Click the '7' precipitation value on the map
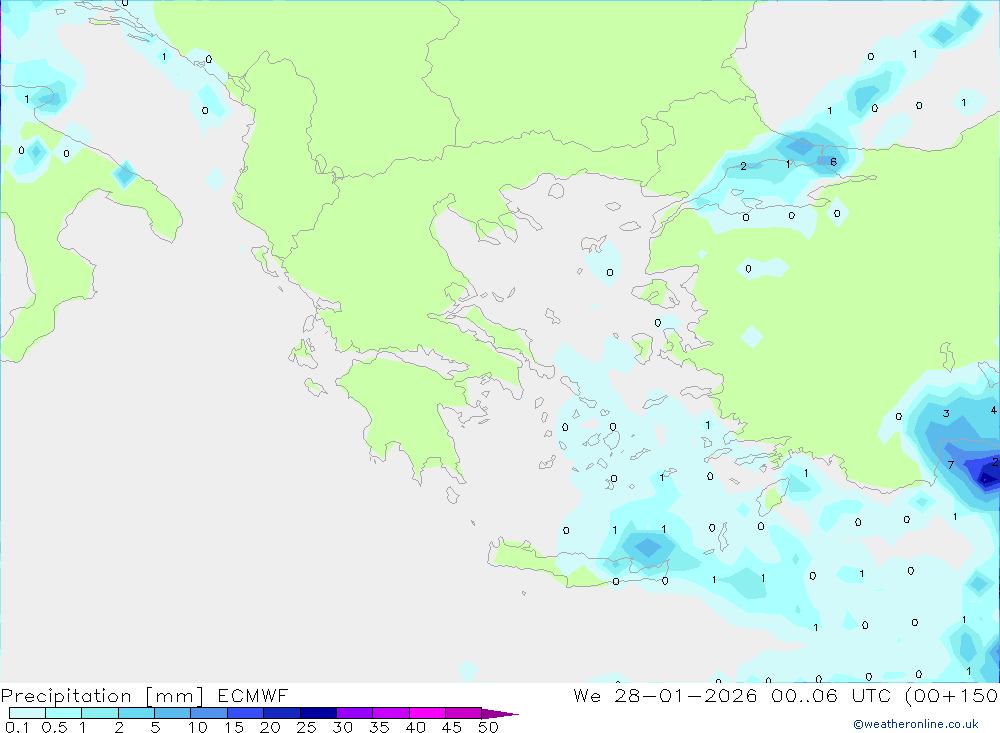The height and width of the screenshot is (733, 1000). pyautogui.click(x=950, y=465)
